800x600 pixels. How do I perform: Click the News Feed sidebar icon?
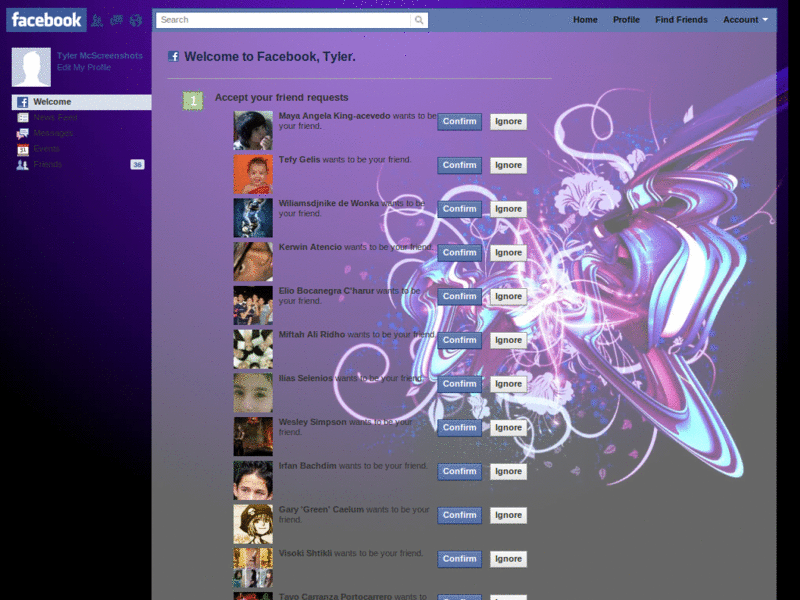coord(22,118)
